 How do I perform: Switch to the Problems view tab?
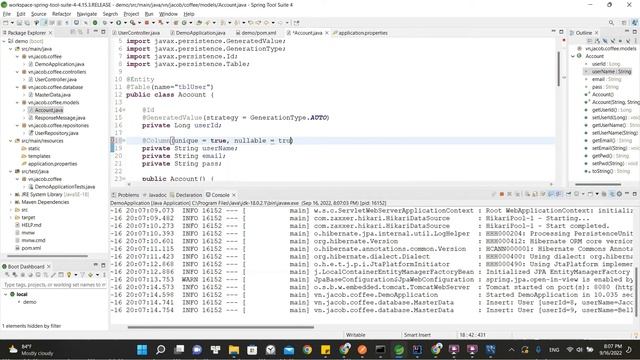pos(125,195)
